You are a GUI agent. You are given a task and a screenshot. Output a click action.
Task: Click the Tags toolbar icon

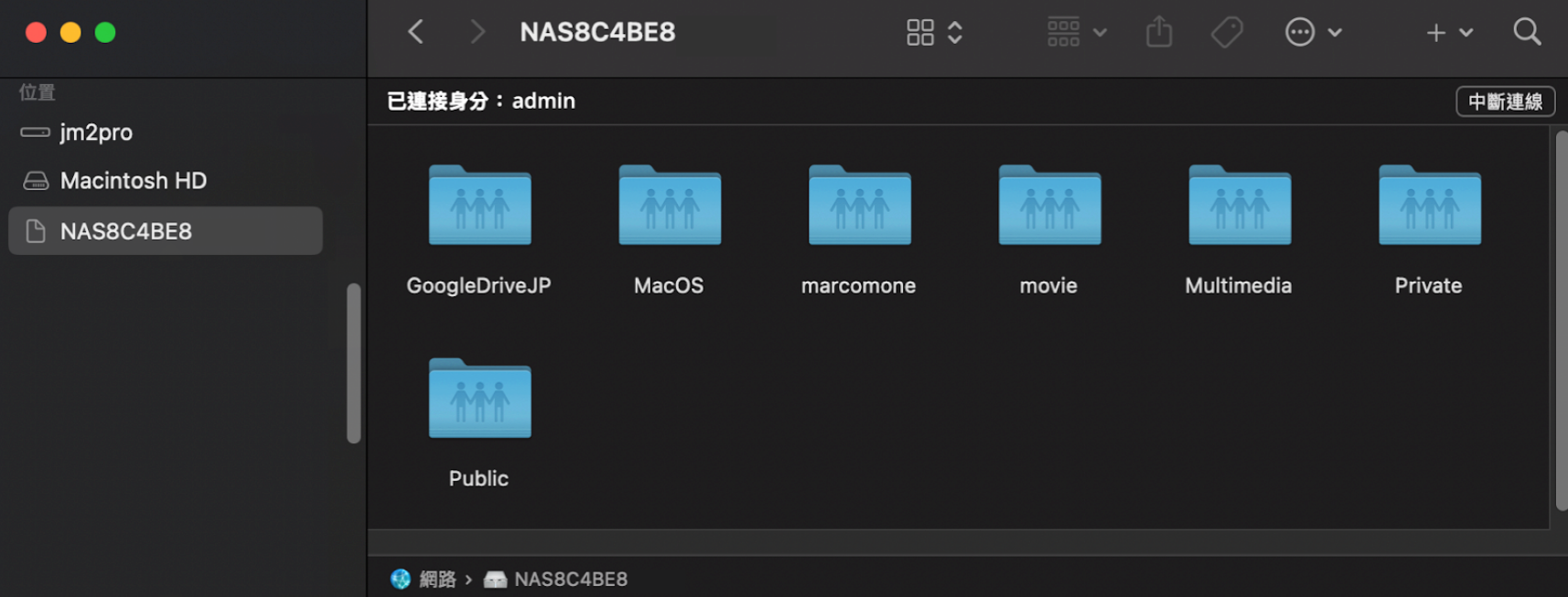pos(1227,33)
